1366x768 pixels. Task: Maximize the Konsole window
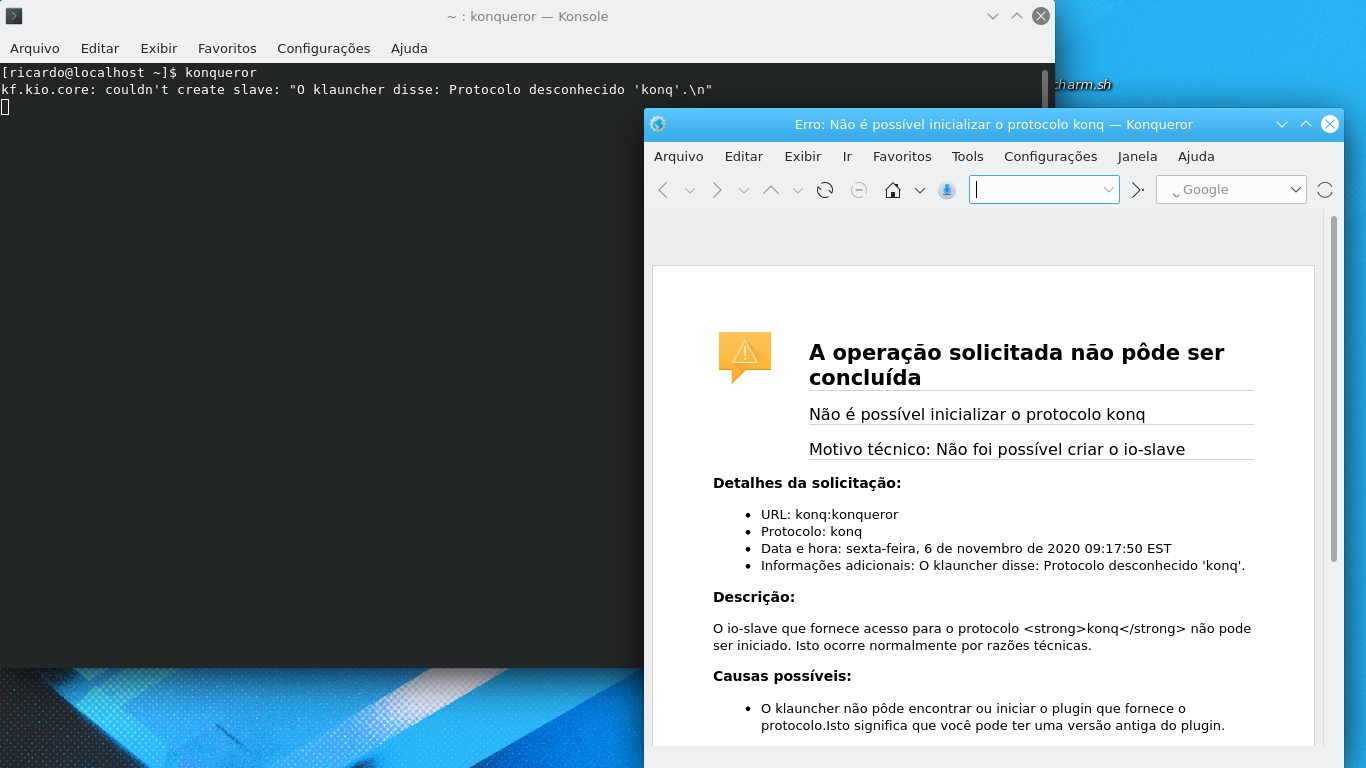pos(1017,16)
